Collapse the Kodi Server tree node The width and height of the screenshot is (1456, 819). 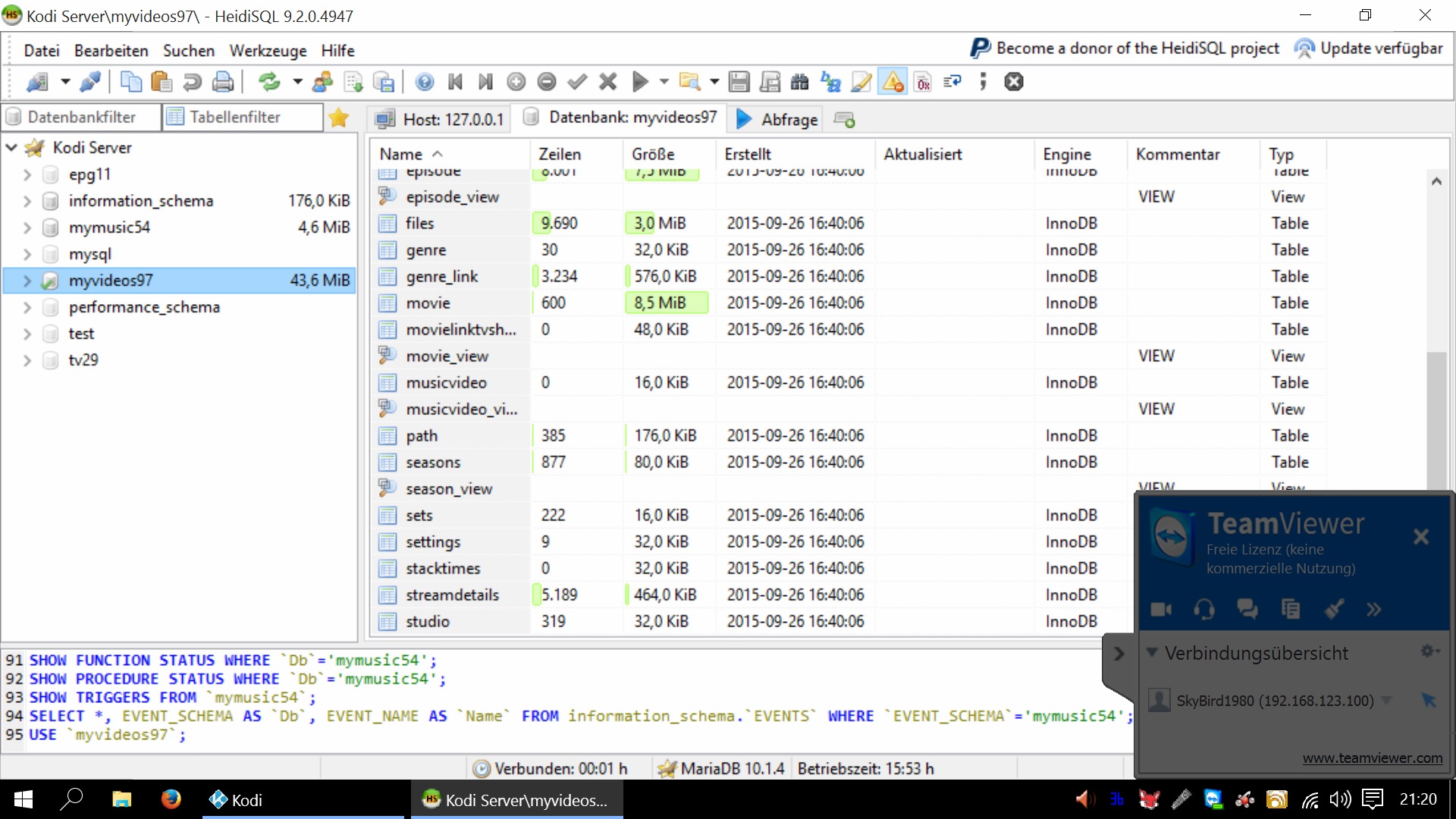tap(11, 147)
